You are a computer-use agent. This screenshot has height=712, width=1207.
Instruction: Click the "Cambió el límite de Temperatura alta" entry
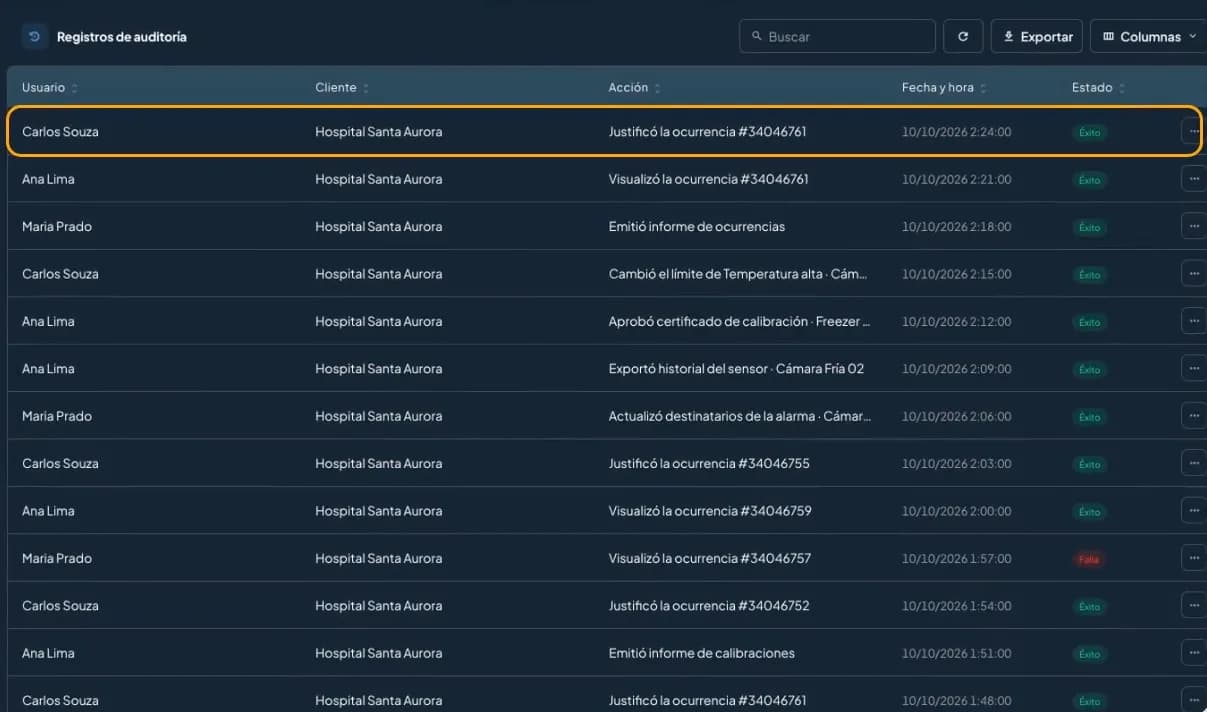pos(738,274)
